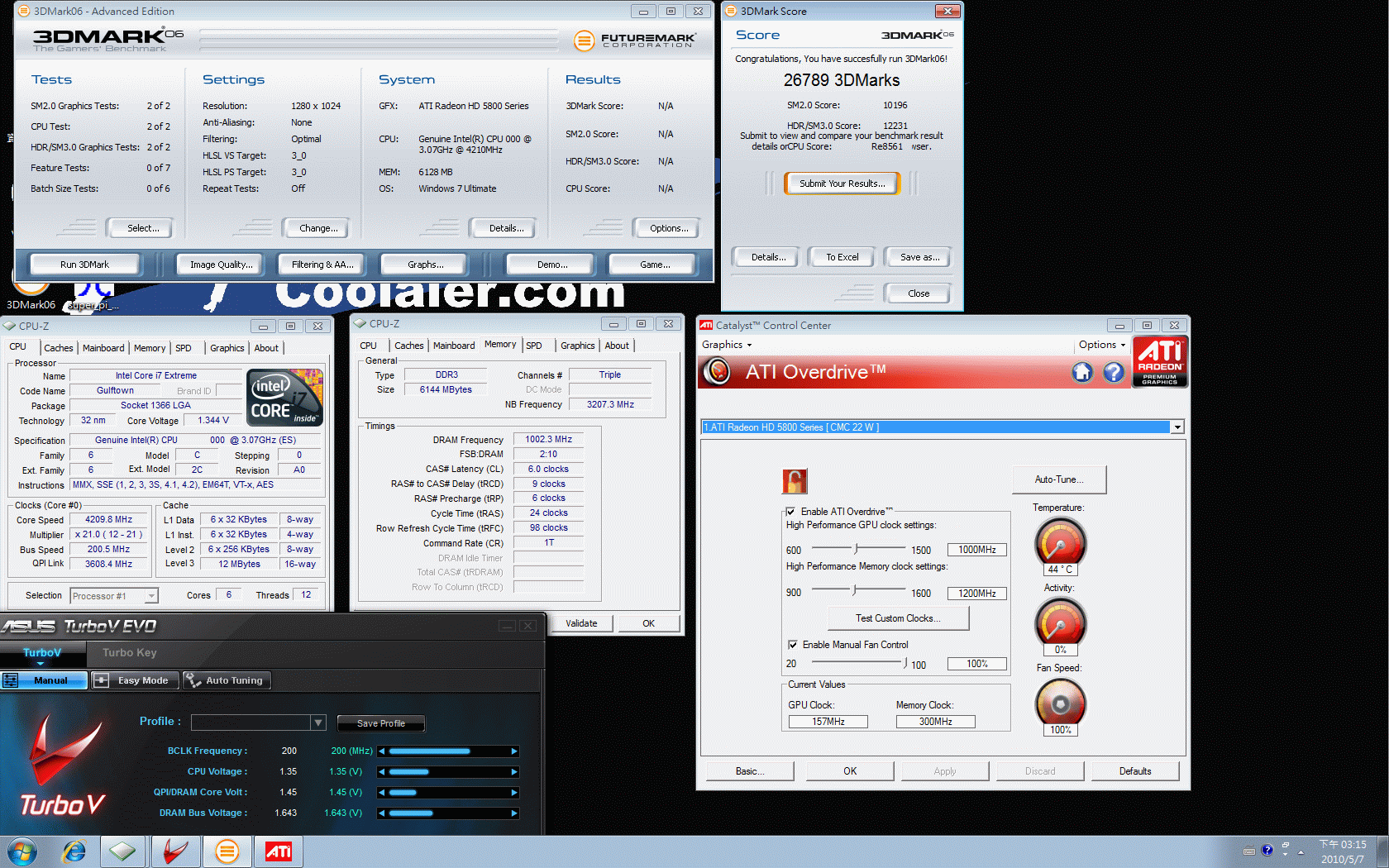The width and height of the screenshot is (1389, 868).
Task: Toggle Enable Manual Fan Control checkbox
Action: point(793,645)
